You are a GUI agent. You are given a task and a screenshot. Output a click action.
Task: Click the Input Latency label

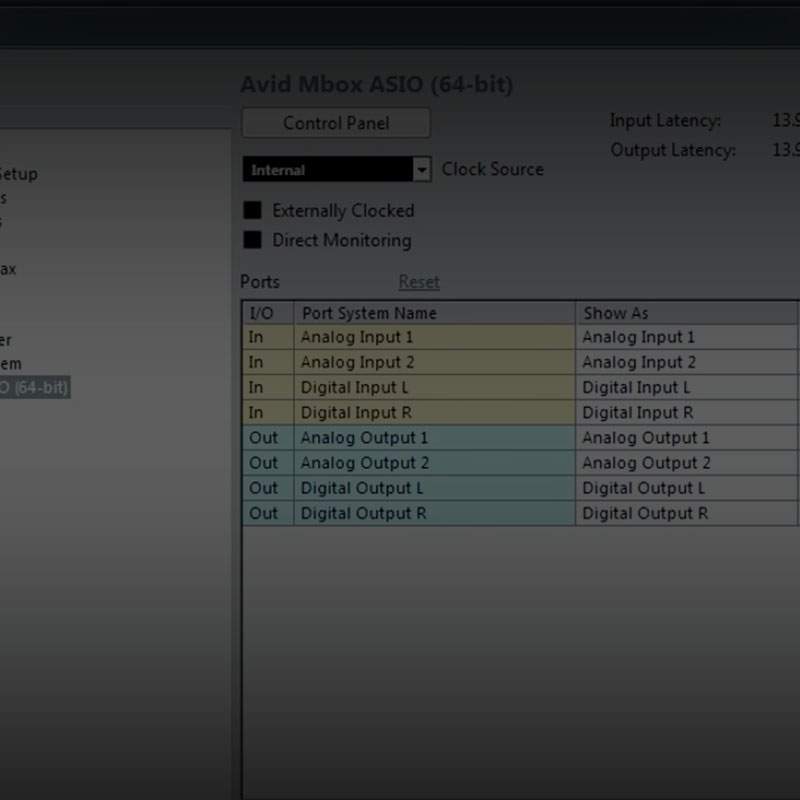(x=665, y=120)
